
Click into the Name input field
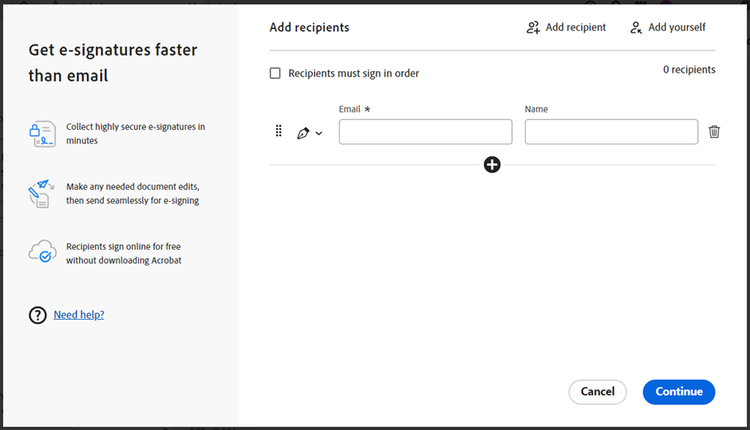pos(611,132)
